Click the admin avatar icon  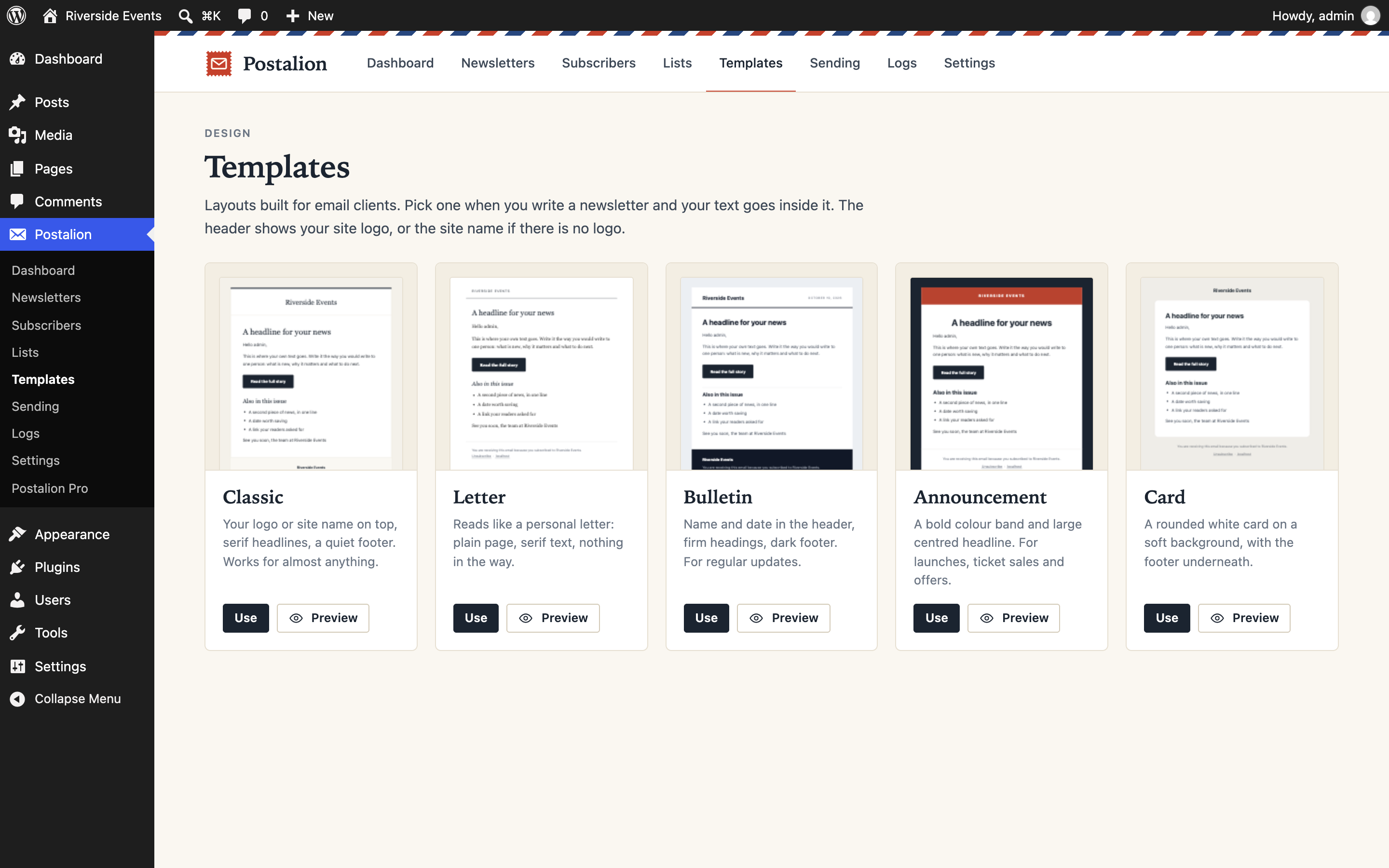(1370, 15)
